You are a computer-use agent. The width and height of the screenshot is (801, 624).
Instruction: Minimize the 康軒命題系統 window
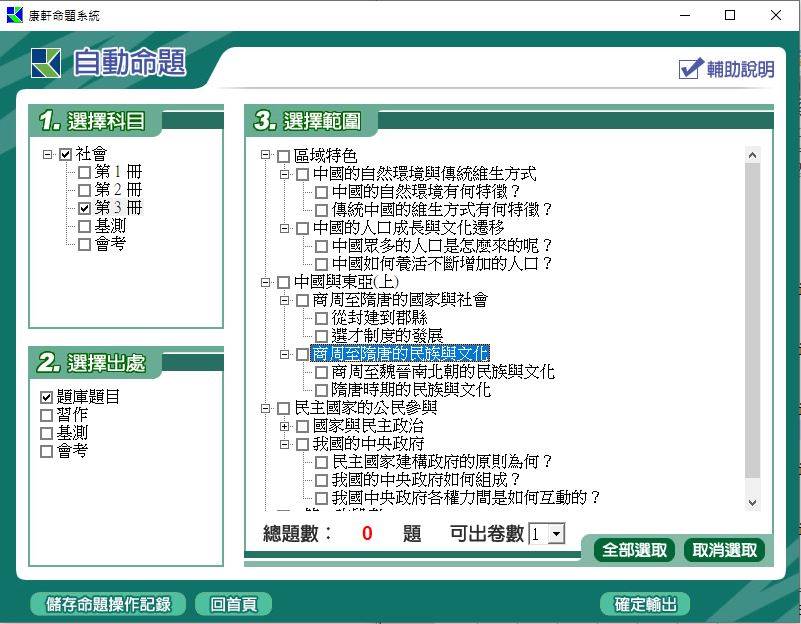pos(685,15)
